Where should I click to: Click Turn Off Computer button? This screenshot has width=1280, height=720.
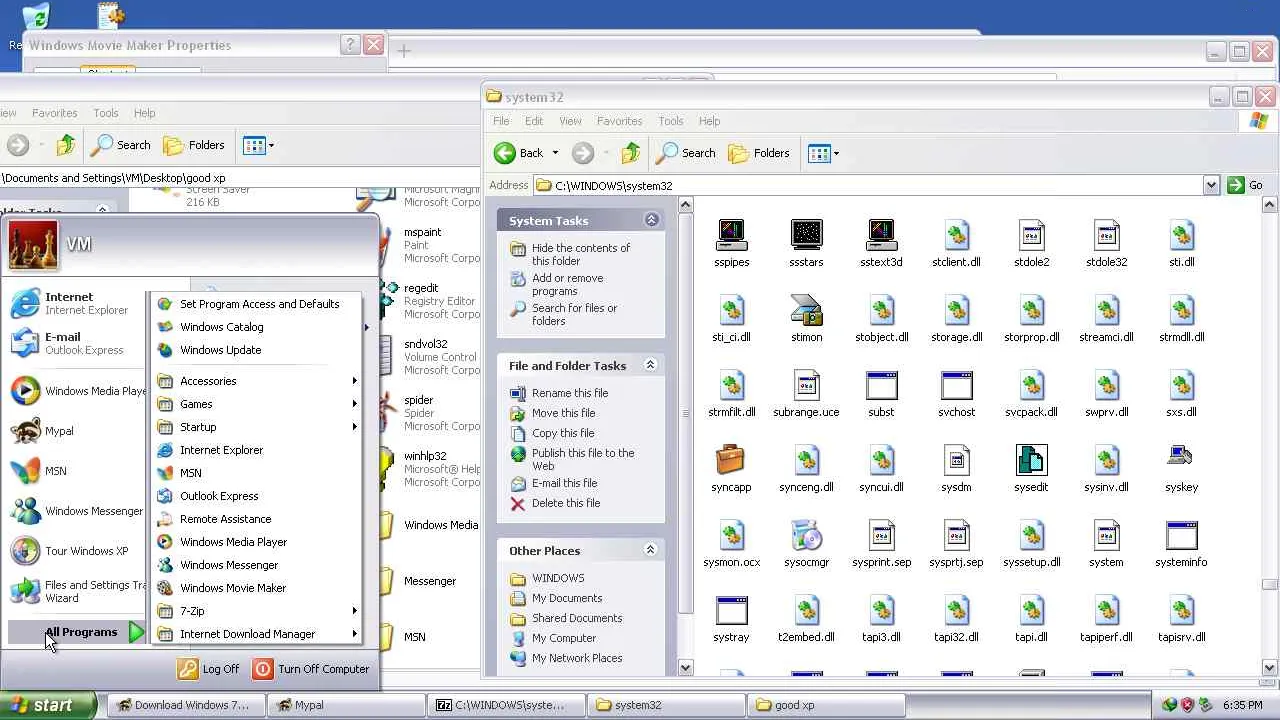(x=311, y=669)
